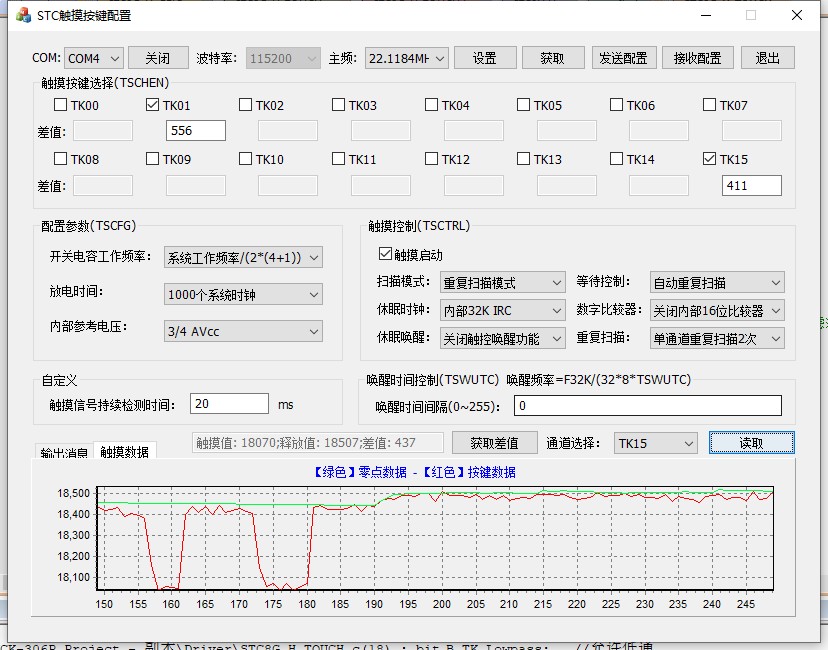Click the 读取 button
The width and height of the screenshot is (828, 650).
751,443
